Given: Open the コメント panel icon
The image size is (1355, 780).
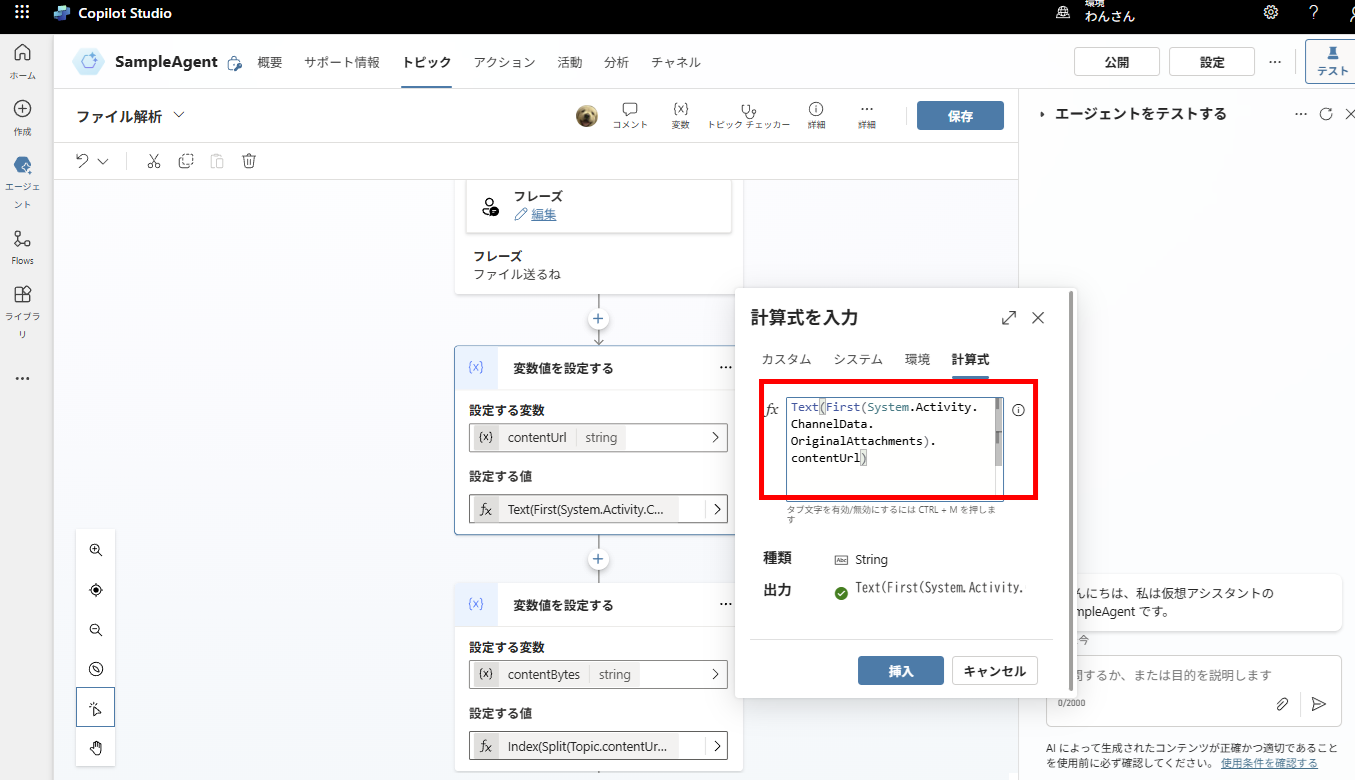Looking at the screenshot, I should (x=629, y=108).
